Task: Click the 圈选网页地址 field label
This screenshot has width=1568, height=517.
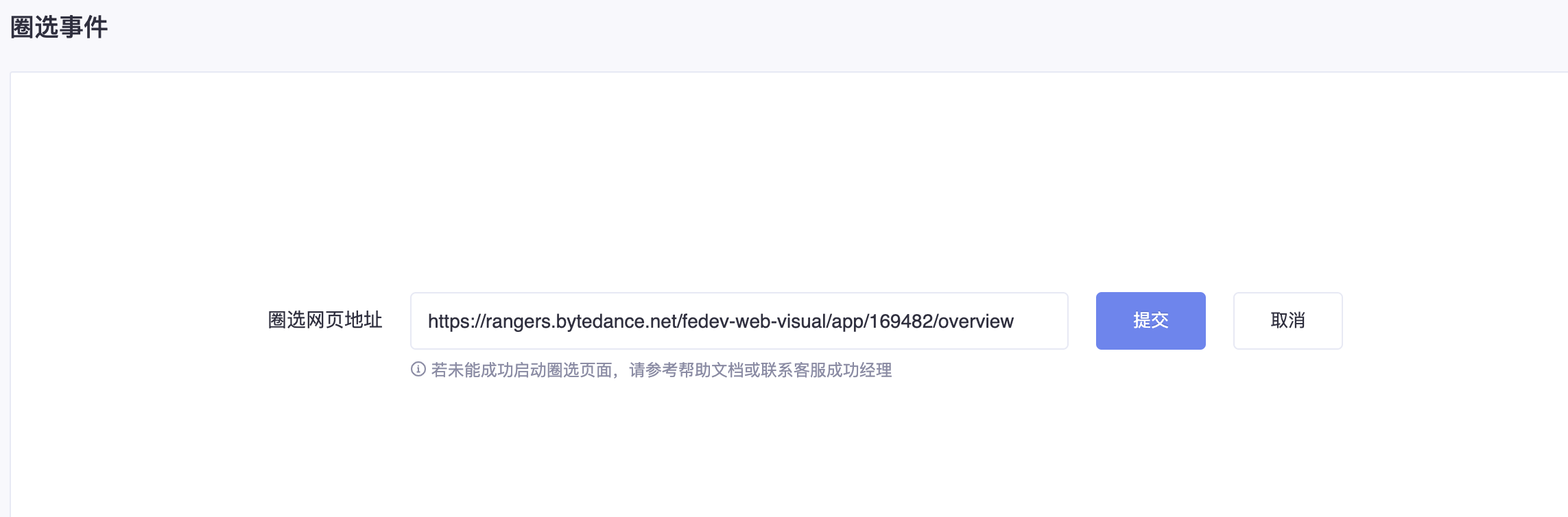Action: [325, 320]
